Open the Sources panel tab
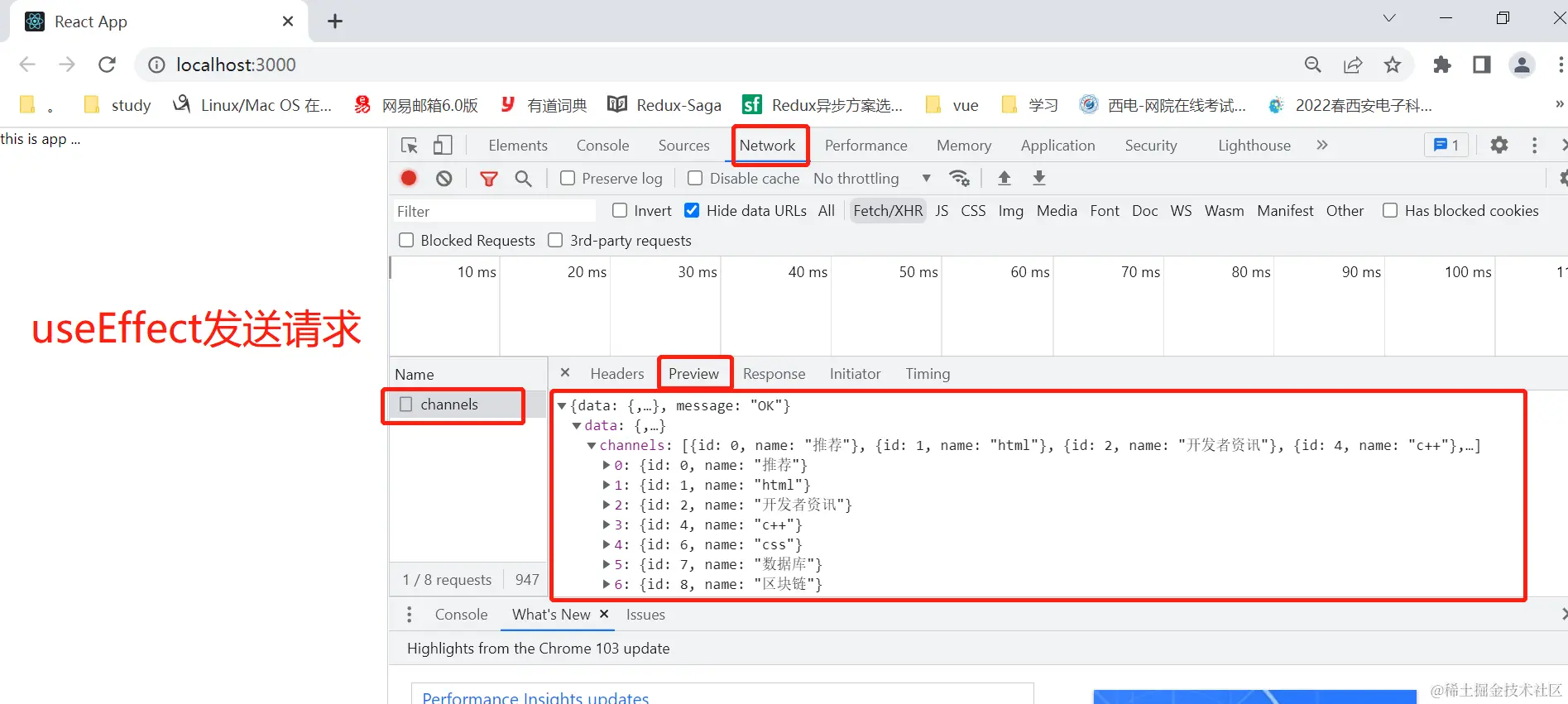Image resolution: width=1568 pixels, height=704 pixels. tap(683, 146)
